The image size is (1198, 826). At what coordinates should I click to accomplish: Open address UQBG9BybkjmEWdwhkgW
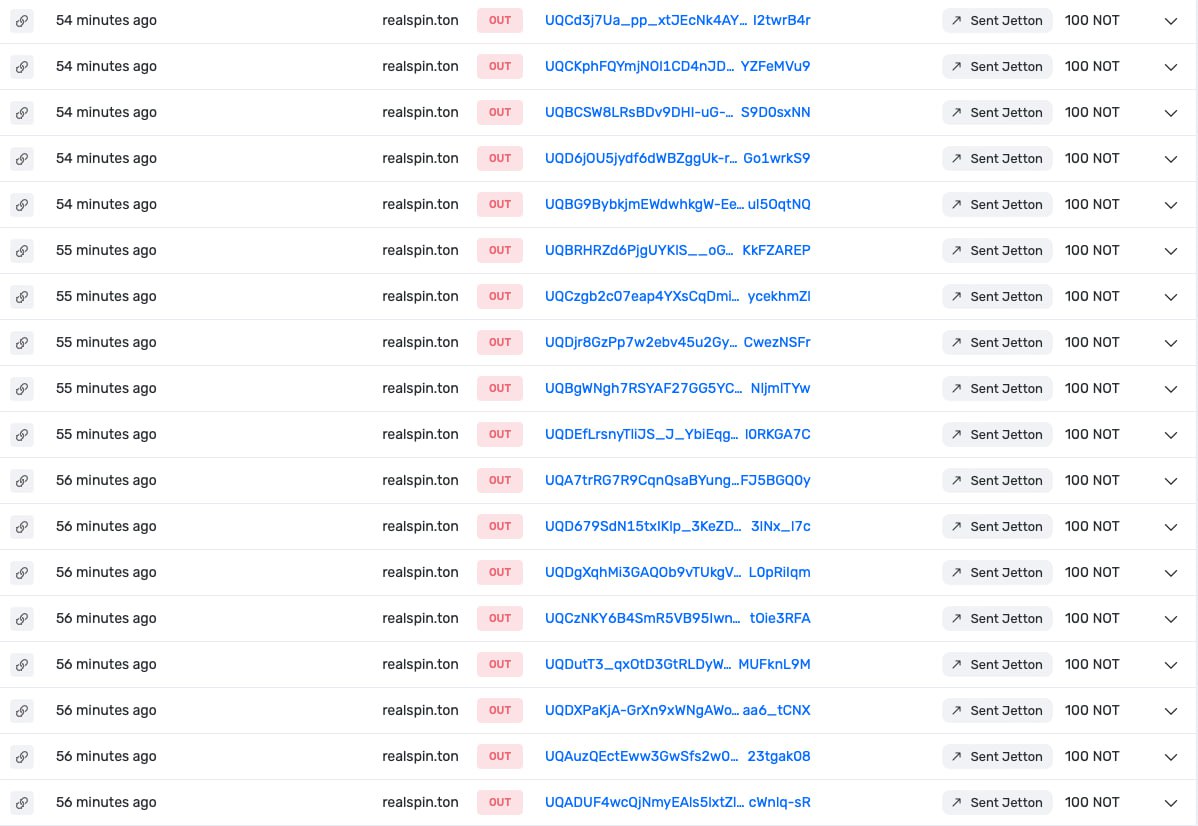tap(678, 204)
